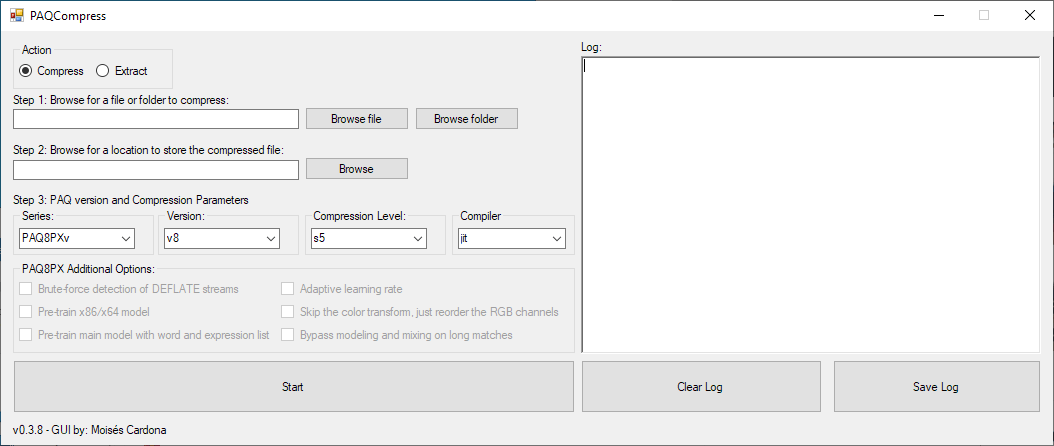Expand the Version dropdown showing v8
The width and height of the screenshot is (1054, 446).
pos(222,238)
